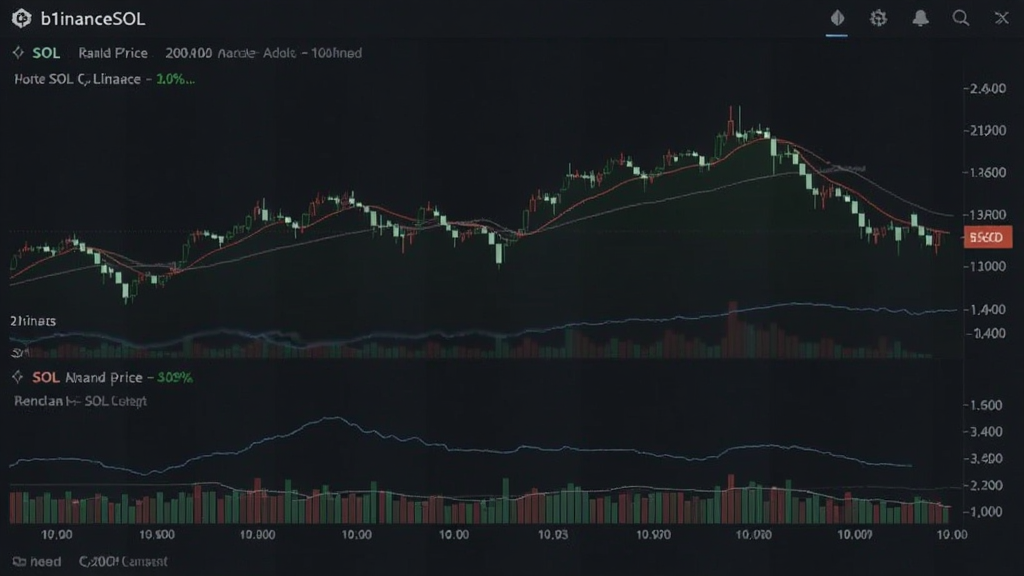The width and height of the screenshot is (1024, 576).
Task: Click the green "3.0%..." change value
Action: coord(175,79)
